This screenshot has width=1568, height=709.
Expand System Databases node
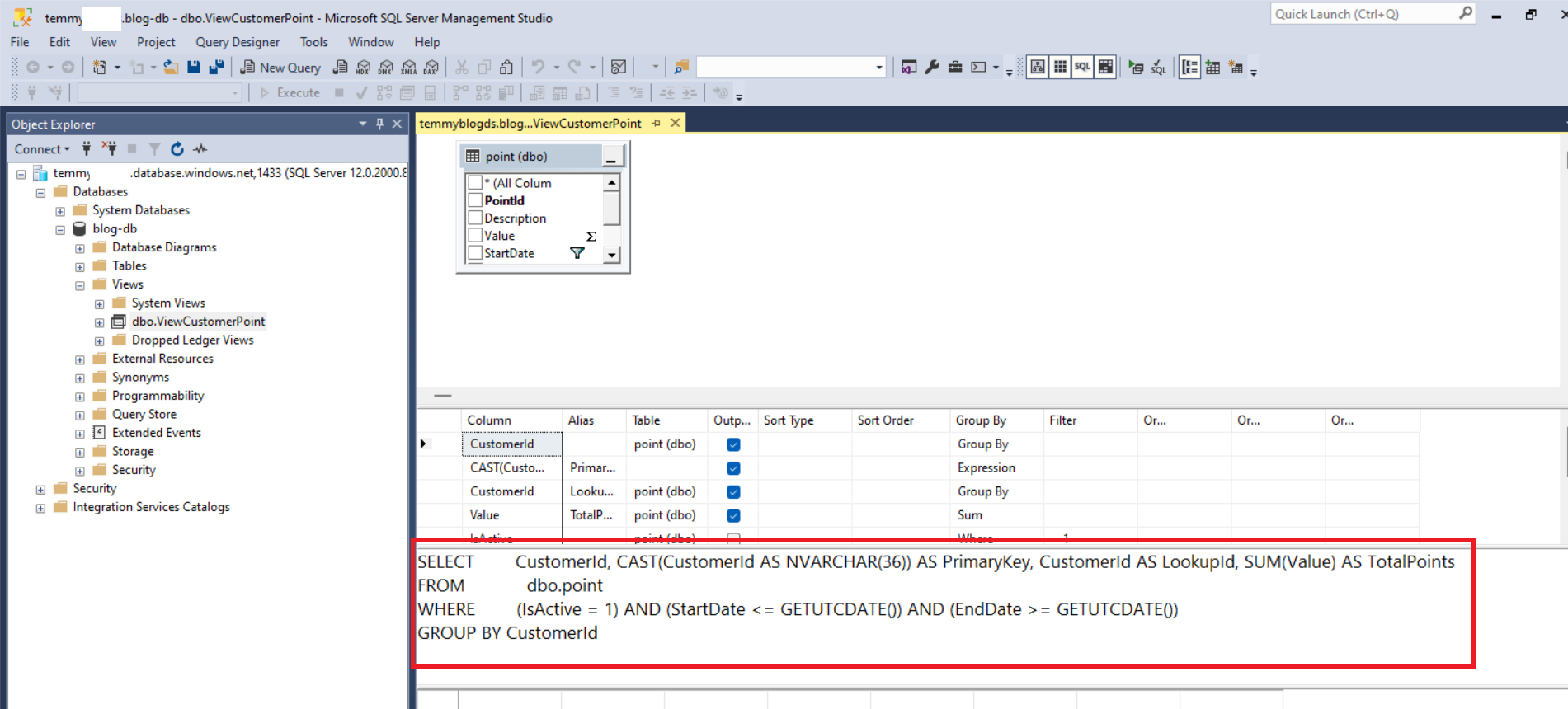click(60, 211)
